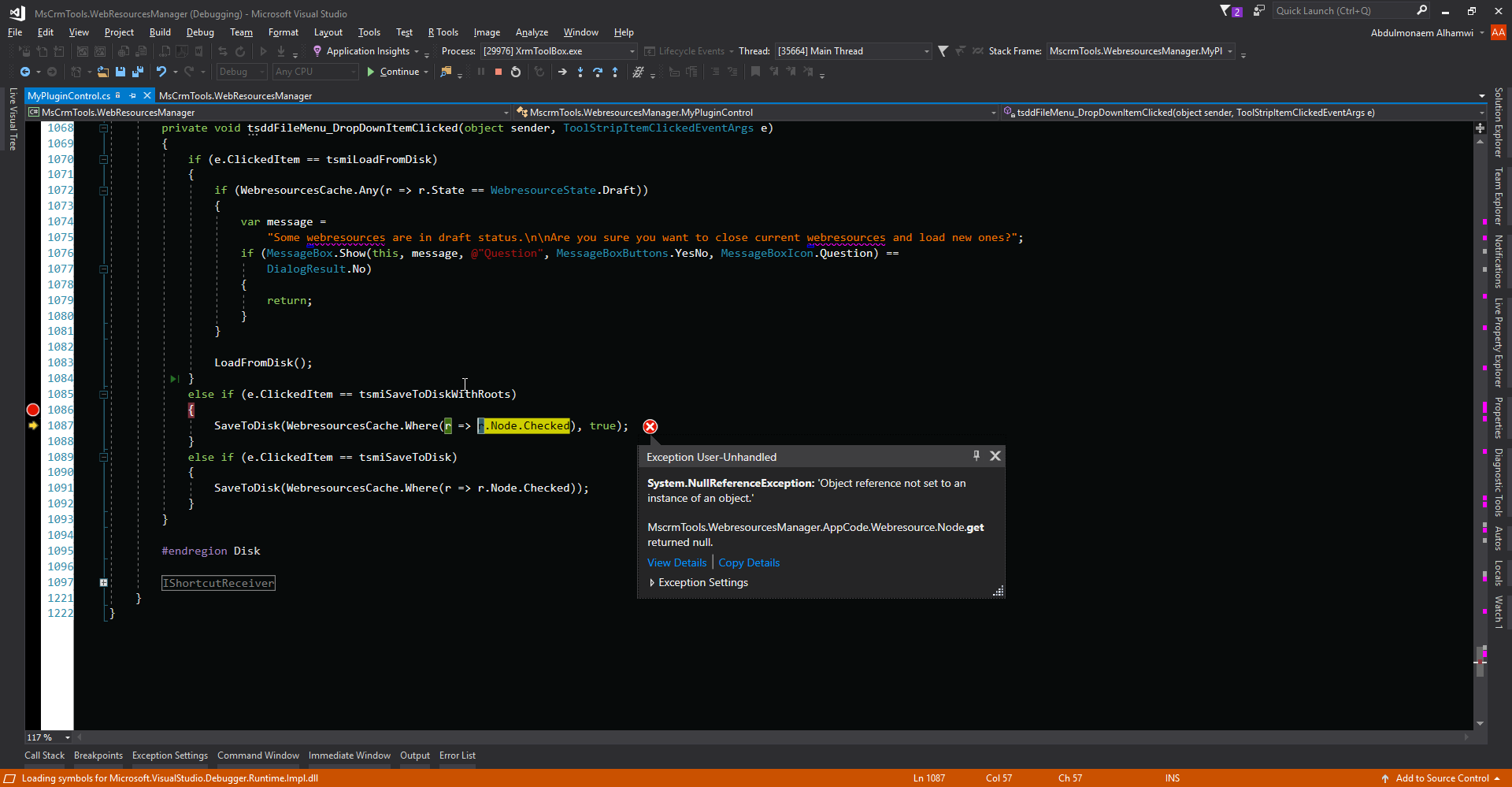Image resolution: width=1512 pixels, height=787 pixels.
Task: Pause execution with Break All
Action: [481, 72]
